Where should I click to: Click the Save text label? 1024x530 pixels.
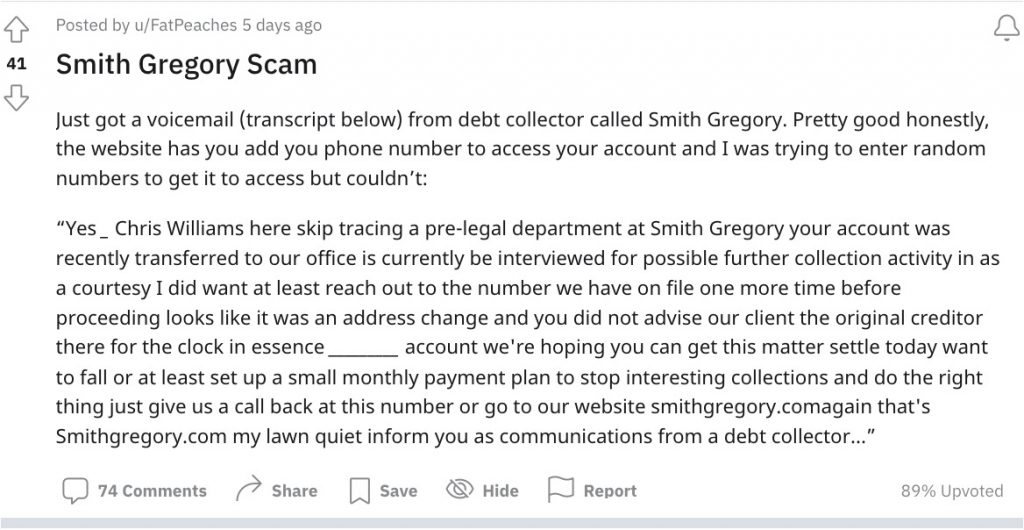pos(398,491)
